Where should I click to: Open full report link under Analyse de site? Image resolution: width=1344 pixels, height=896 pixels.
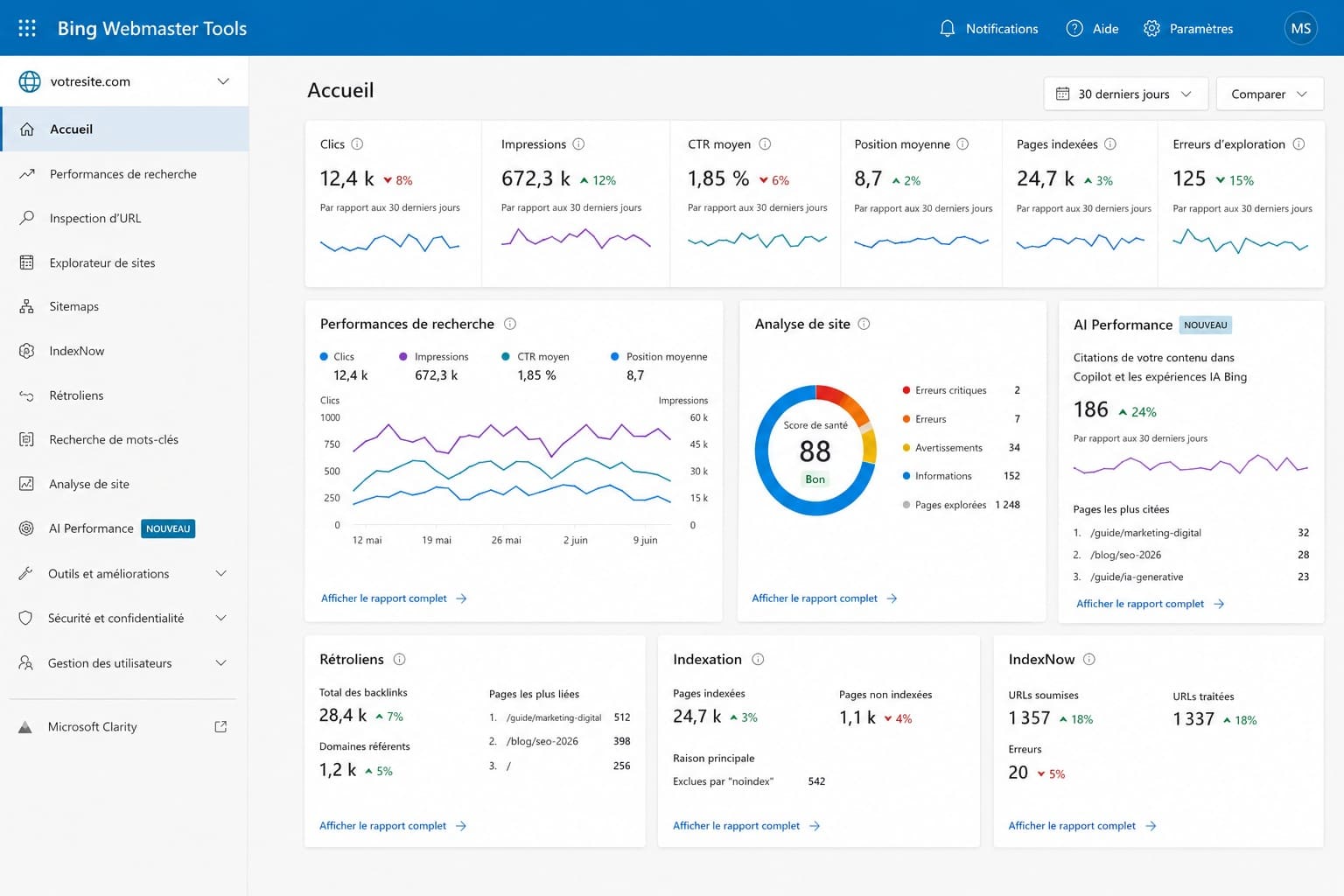(824, 598)
